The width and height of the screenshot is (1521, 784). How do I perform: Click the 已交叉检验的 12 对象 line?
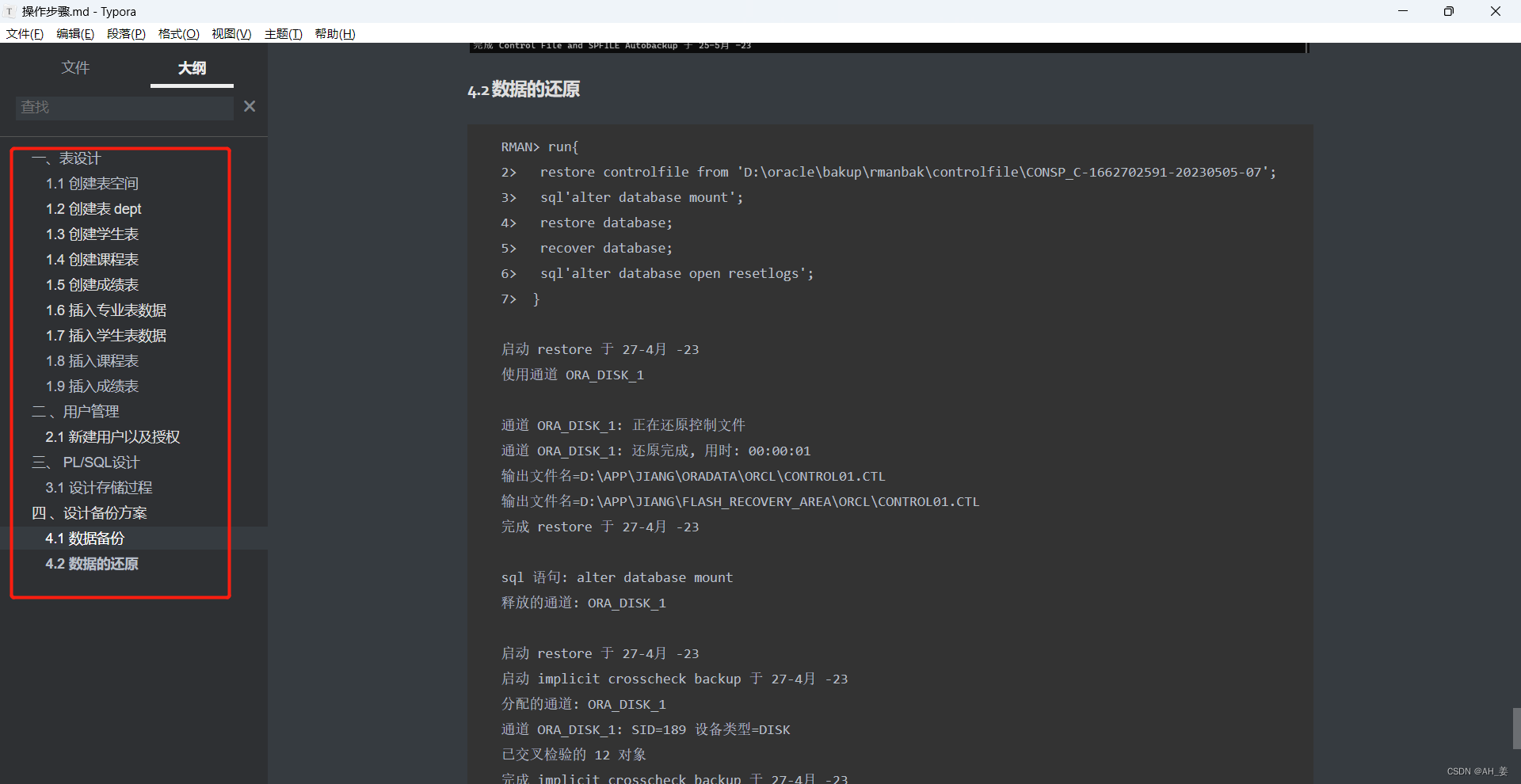[x=574, y=755]
